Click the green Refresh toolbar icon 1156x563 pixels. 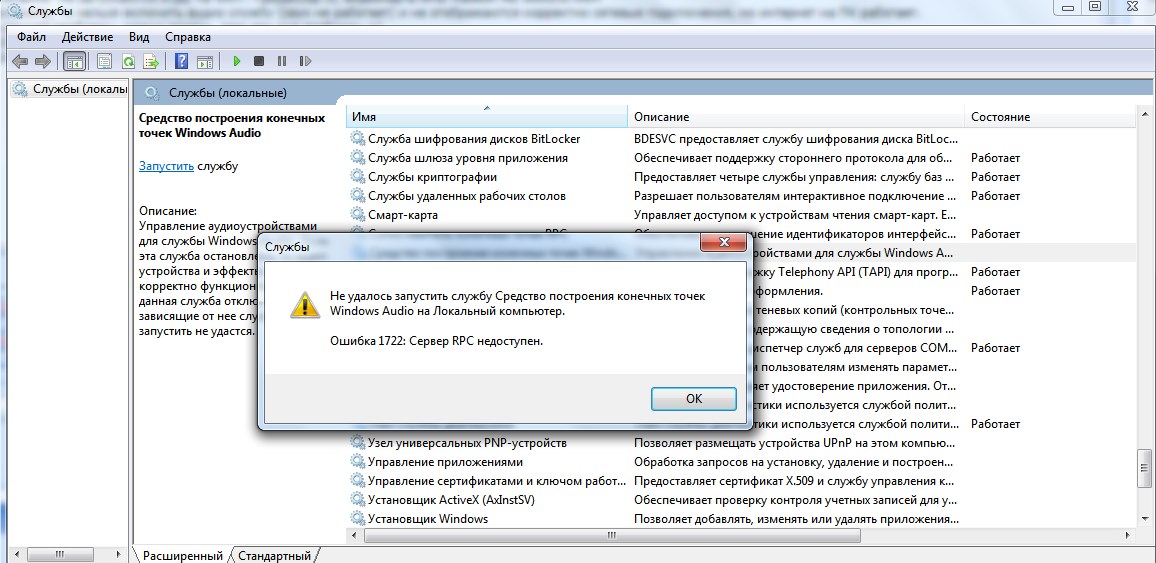[128, 61]
